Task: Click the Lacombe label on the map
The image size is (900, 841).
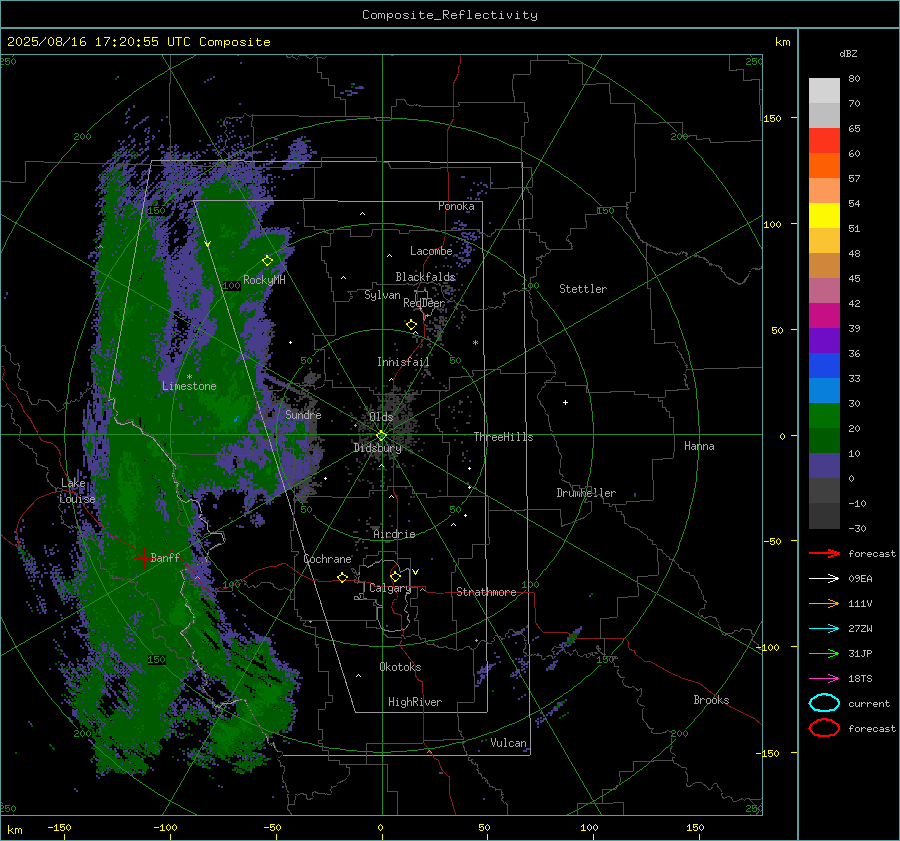Action: (431, 251)
